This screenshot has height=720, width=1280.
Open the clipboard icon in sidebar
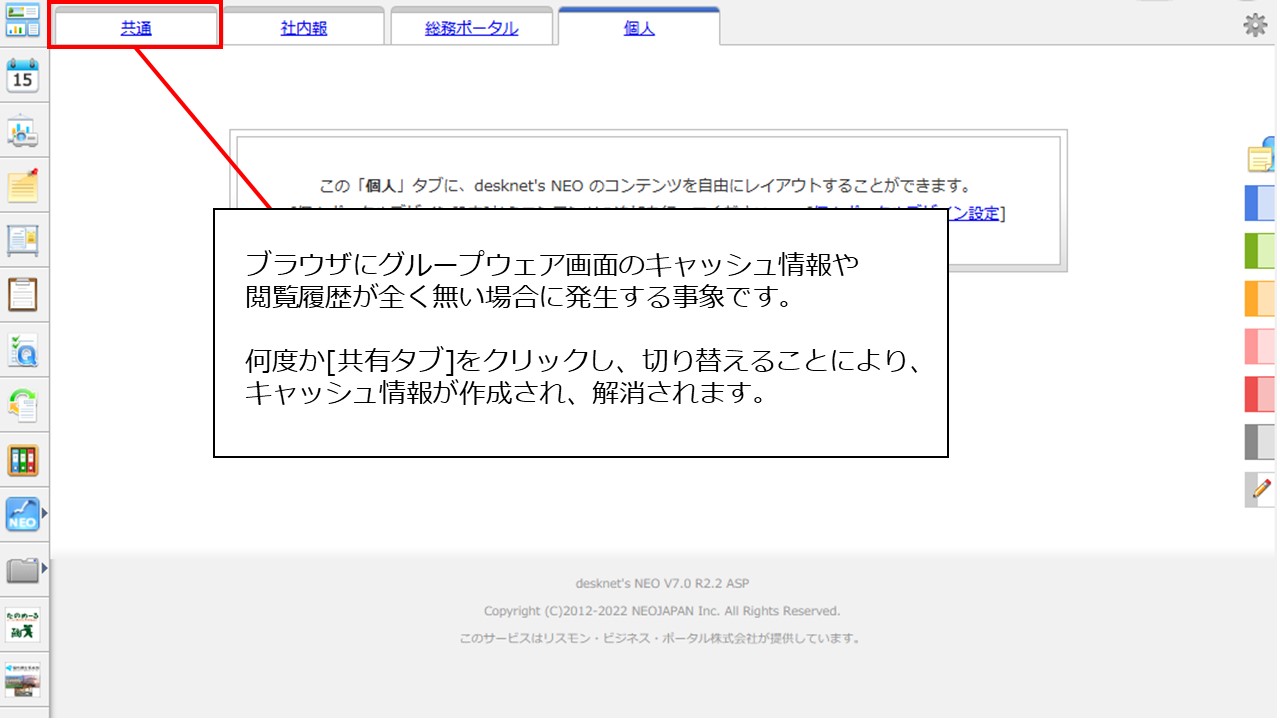click(x=22, y=295)
